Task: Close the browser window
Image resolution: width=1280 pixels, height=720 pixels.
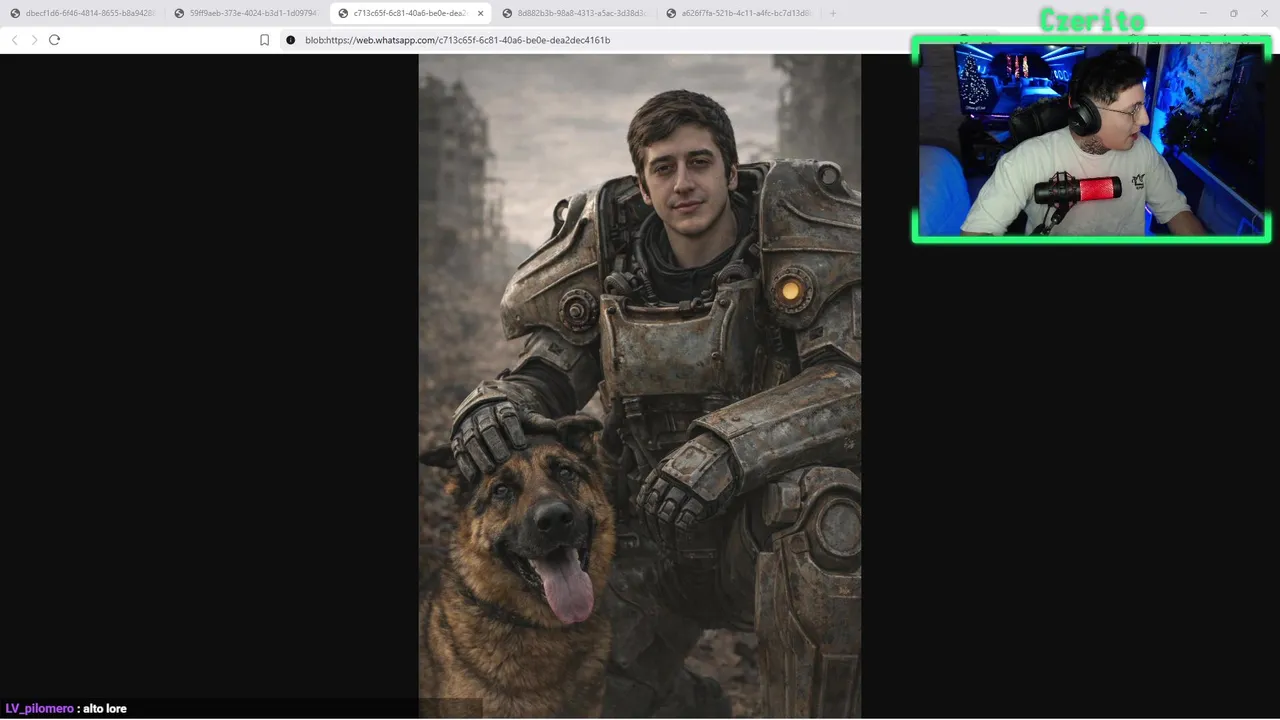Action: click(x=1263, y=13)
